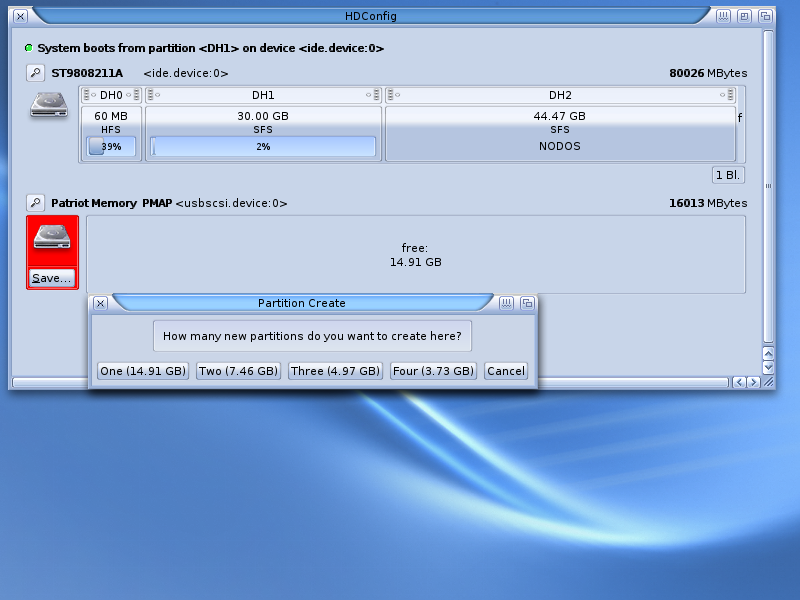Click the DH0 39% usage bar
The height and width of the screenshot is (600, 800).
(111, 146)
